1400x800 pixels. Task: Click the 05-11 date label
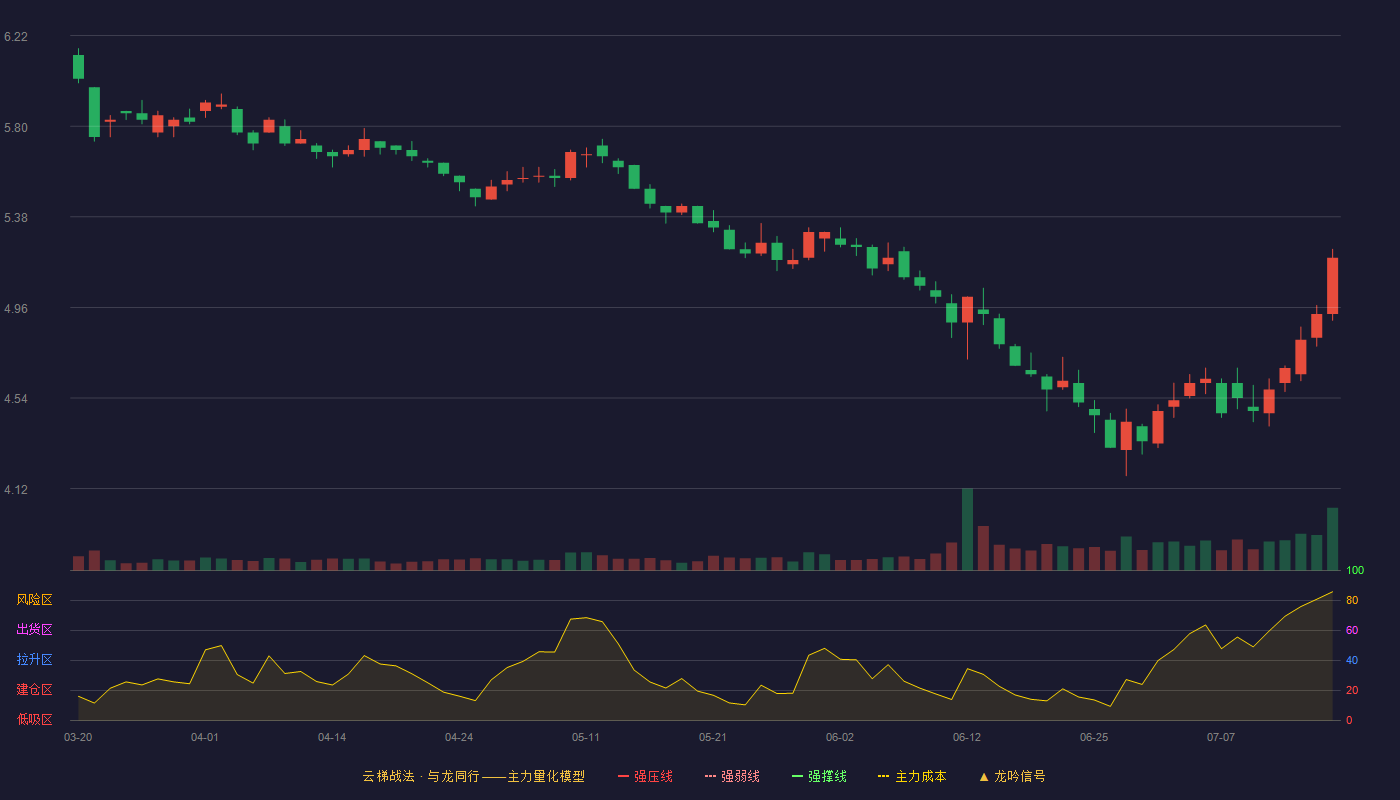pos(586,737)
